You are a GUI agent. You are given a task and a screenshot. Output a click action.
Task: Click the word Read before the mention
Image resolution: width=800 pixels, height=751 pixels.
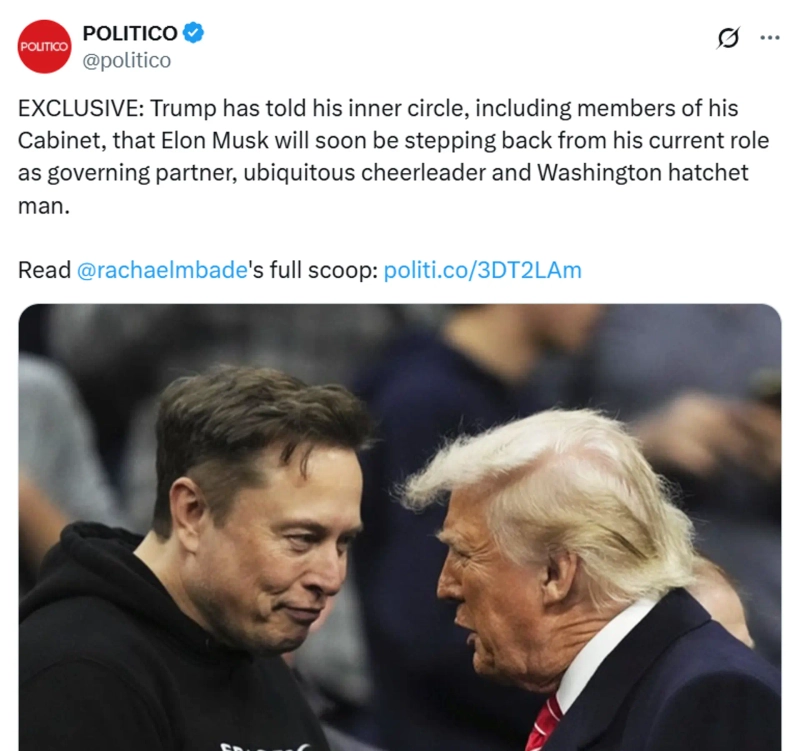pyautogui.click(x=44, y=270)
